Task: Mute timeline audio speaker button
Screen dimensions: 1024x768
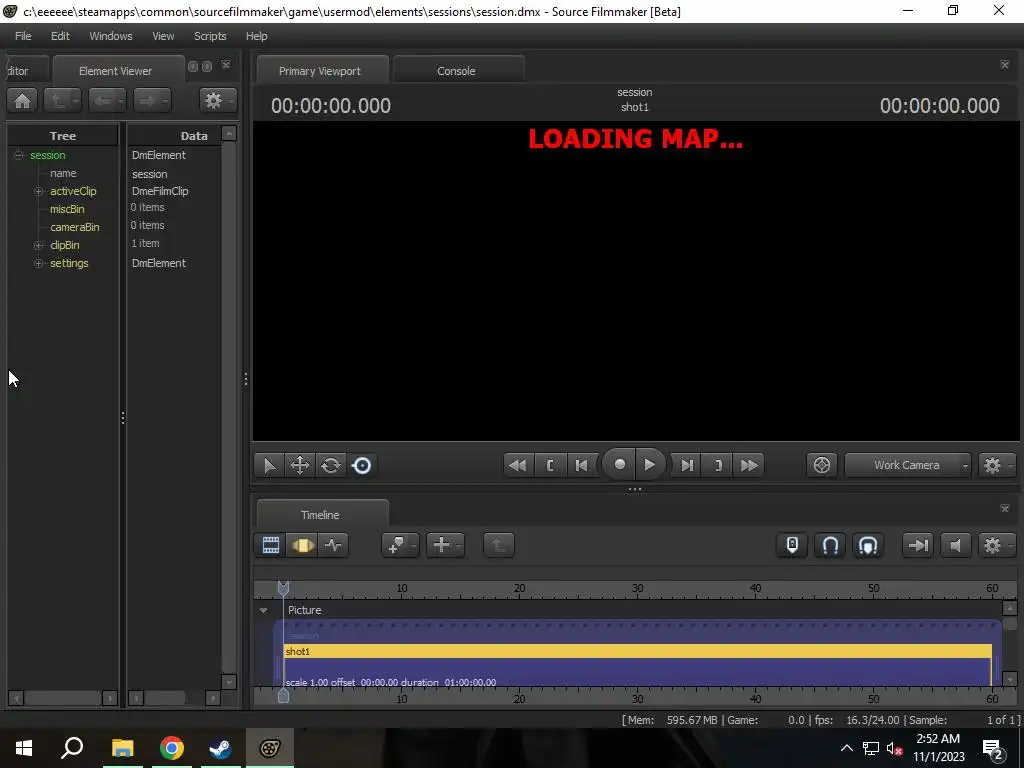Action: (955, 545)
